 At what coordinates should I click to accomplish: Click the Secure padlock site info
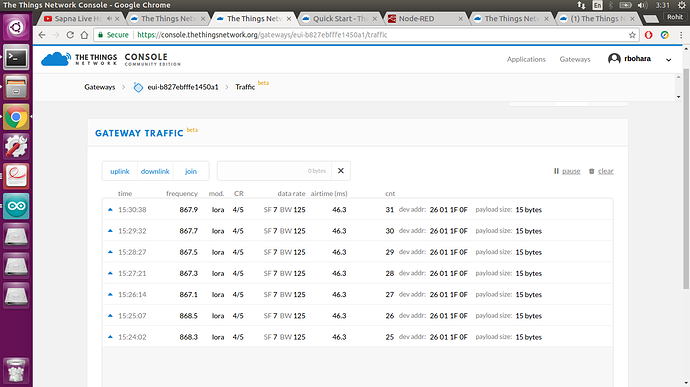[x=113, y=35]
